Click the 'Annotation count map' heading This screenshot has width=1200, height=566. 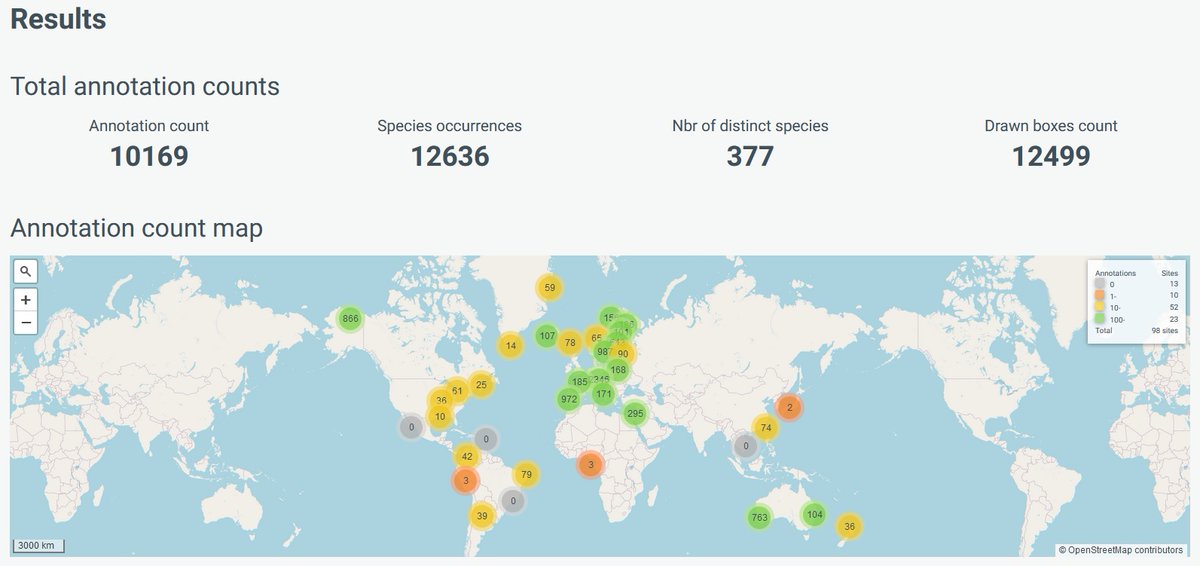pos(136,228)
